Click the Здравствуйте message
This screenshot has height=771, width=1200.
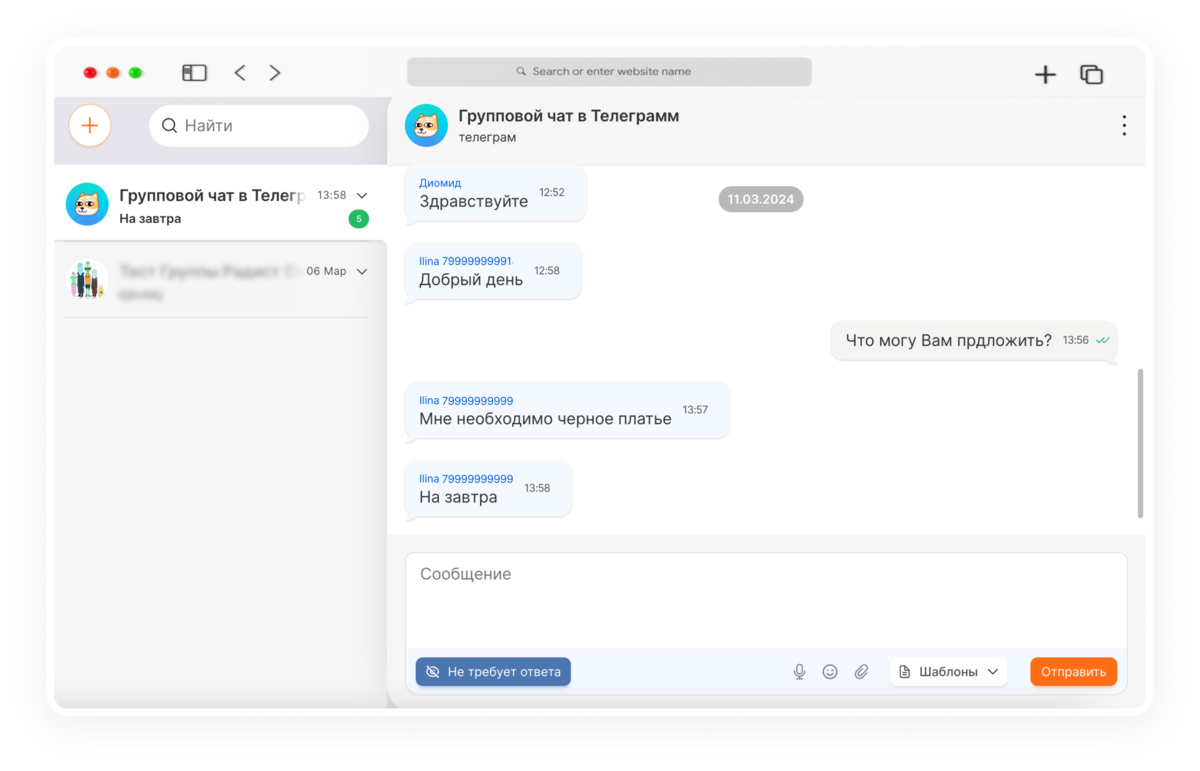coord(495,193)
